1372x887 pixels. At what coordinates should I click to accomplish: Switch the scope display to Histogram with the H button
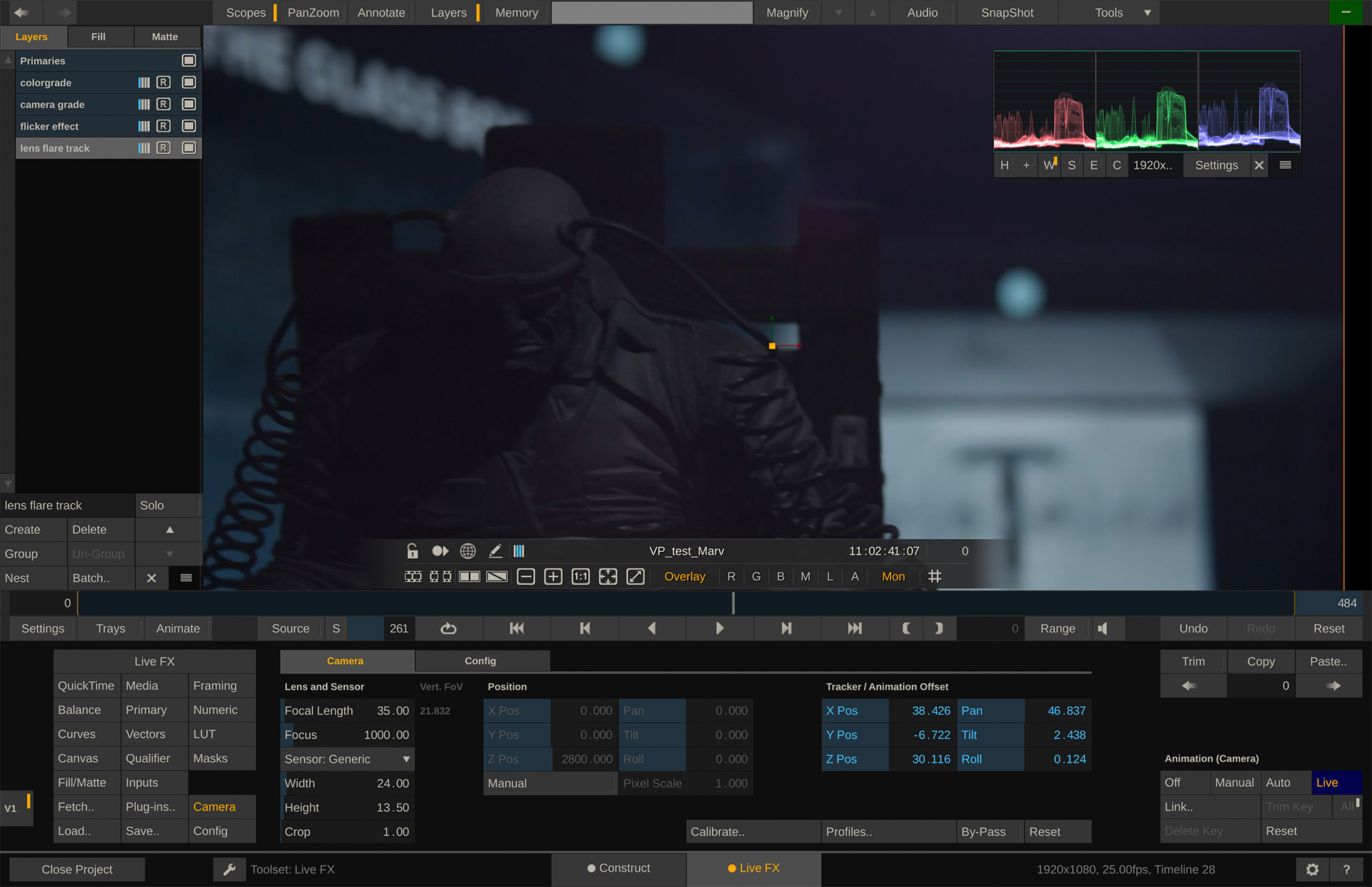[x=1004, y=164]
